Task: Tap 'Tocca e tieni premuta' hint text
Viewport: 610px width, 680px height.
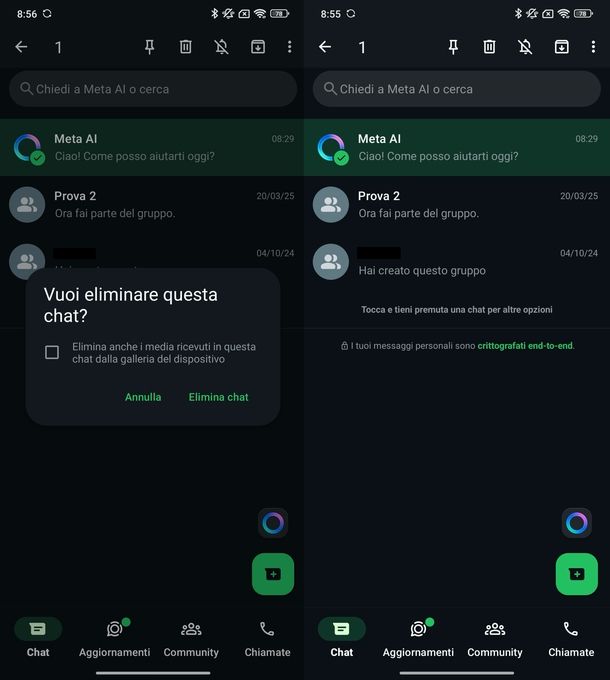Action: click(x=457, y=310)
